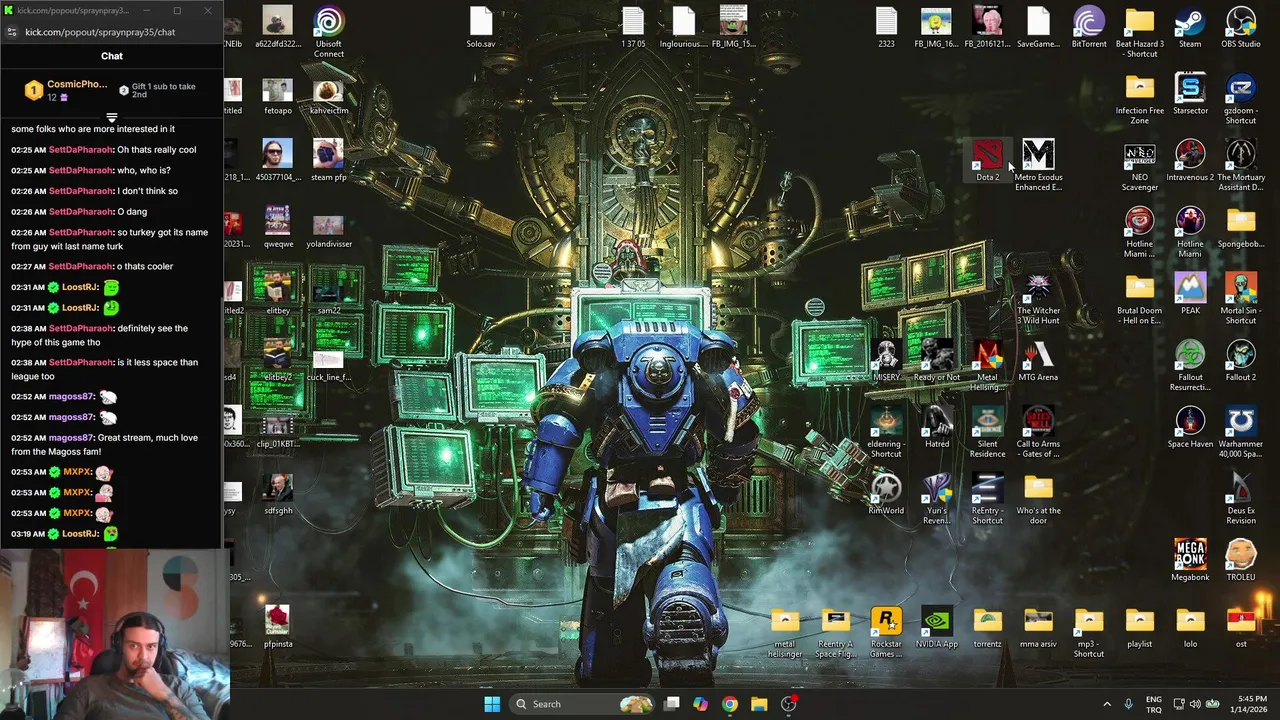Select the Starsector desktop shortcut

(x=1190, y=94)
